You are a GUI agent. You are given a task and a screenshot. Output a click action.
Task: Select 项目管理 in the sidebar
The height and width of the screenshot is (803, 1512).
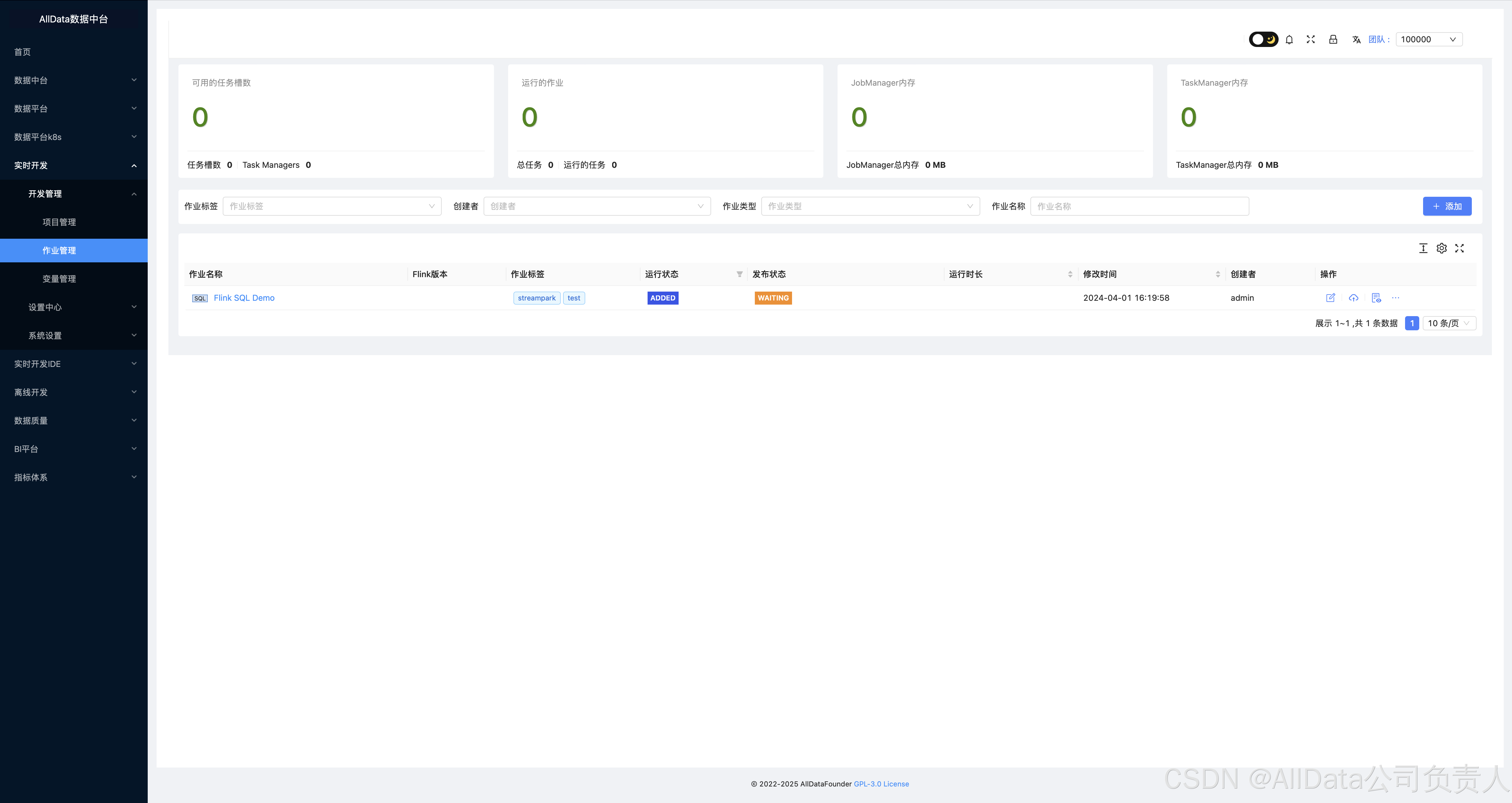[x=59, y=222]
